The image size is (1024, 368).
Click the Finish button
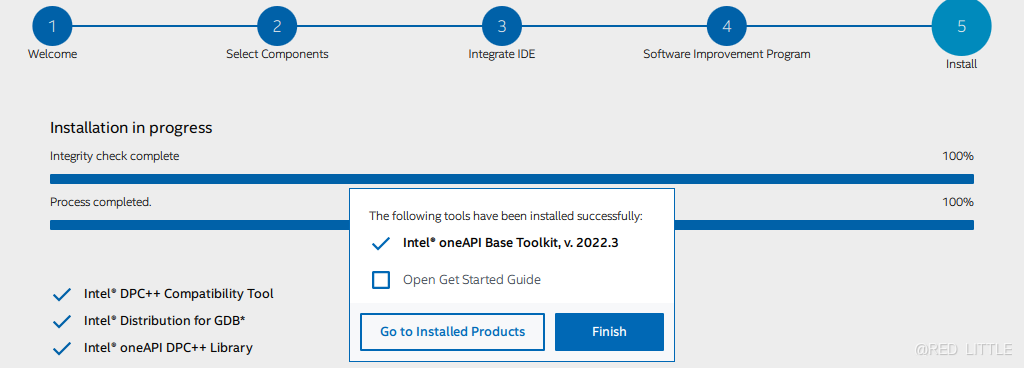pyautogui.click(x=609, y=331)
